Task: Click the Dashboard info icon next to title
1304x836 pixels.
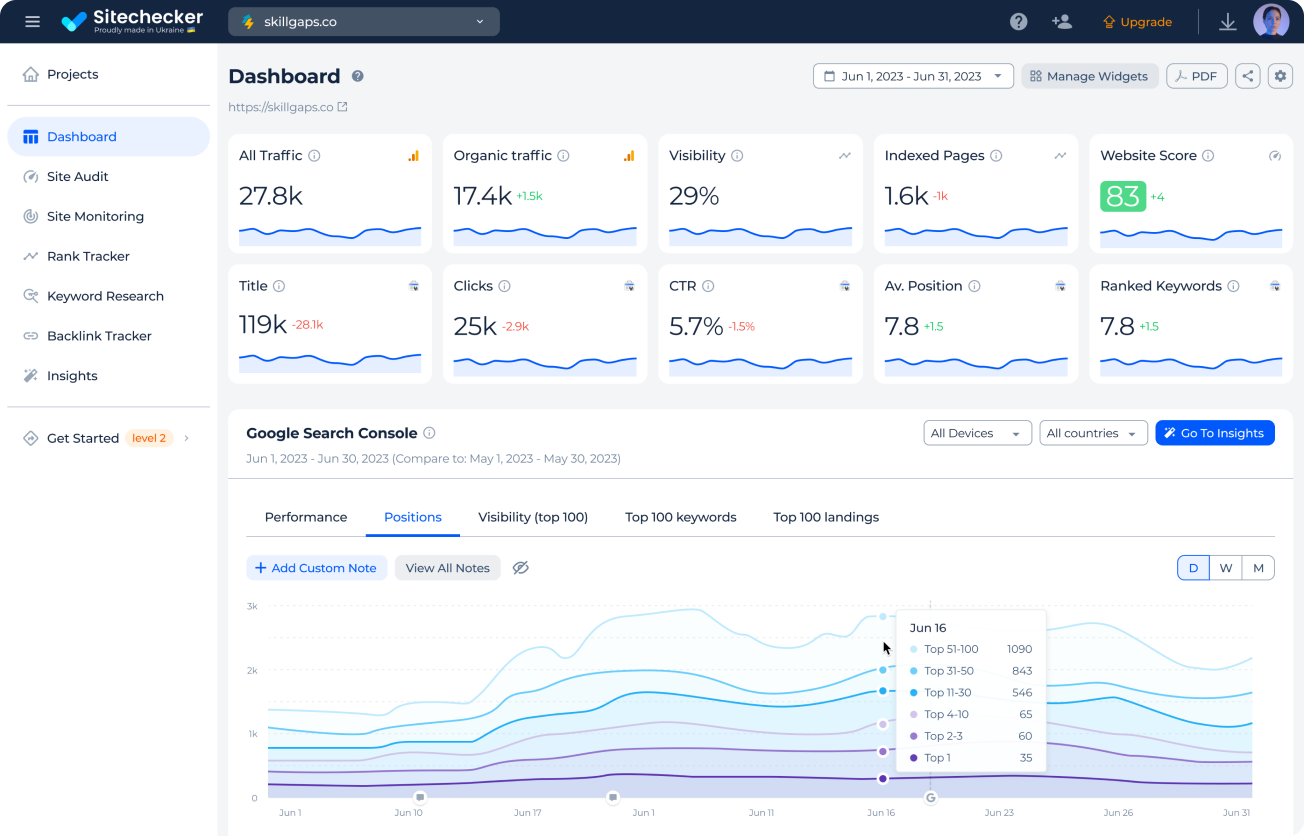Action: coord(357,76)
